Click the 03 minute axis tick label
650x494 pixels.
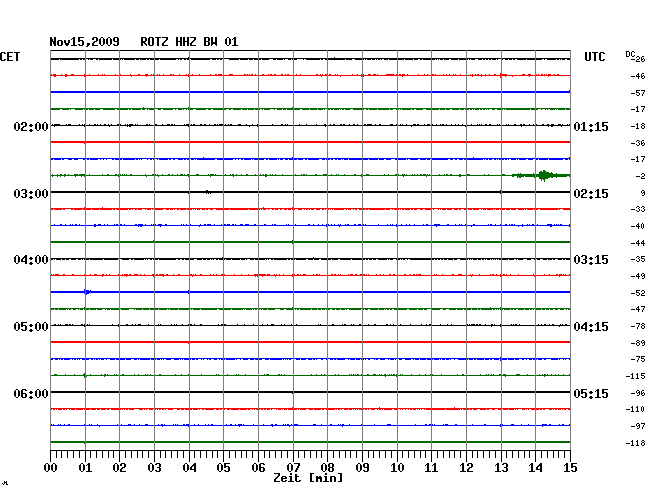[x=154, y=467]
